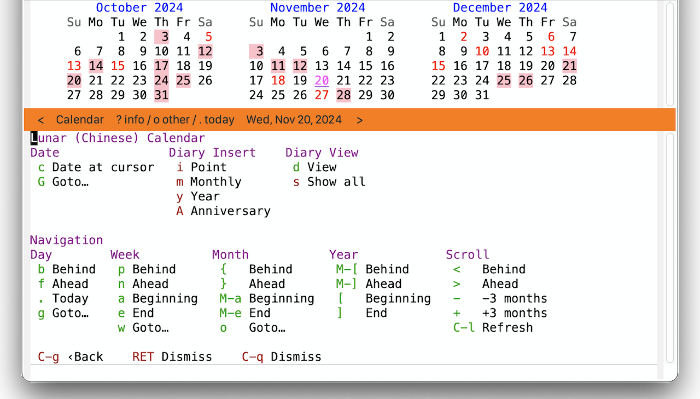Screen dimensions: 700x399
Task: Click the '<' scroll-back arrow in orange bar
Action: pyautogui.click(x=41, y=120)
